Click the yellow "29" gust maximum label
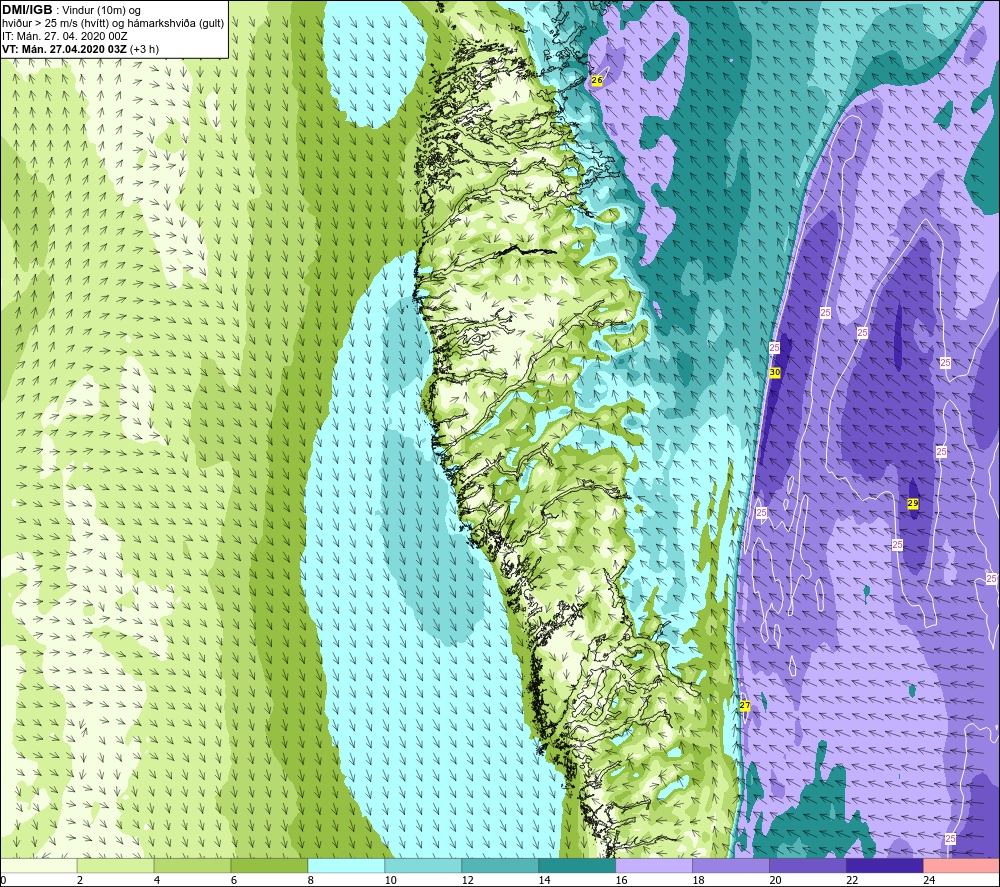 913,504
